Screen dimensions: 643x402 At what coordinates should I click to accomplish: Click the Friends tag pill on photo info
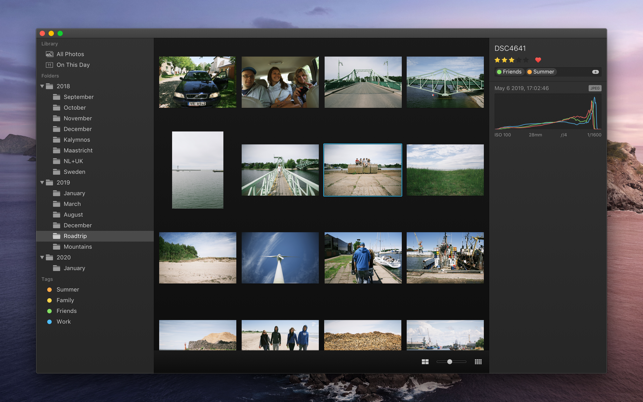click(x=509, y=72)
